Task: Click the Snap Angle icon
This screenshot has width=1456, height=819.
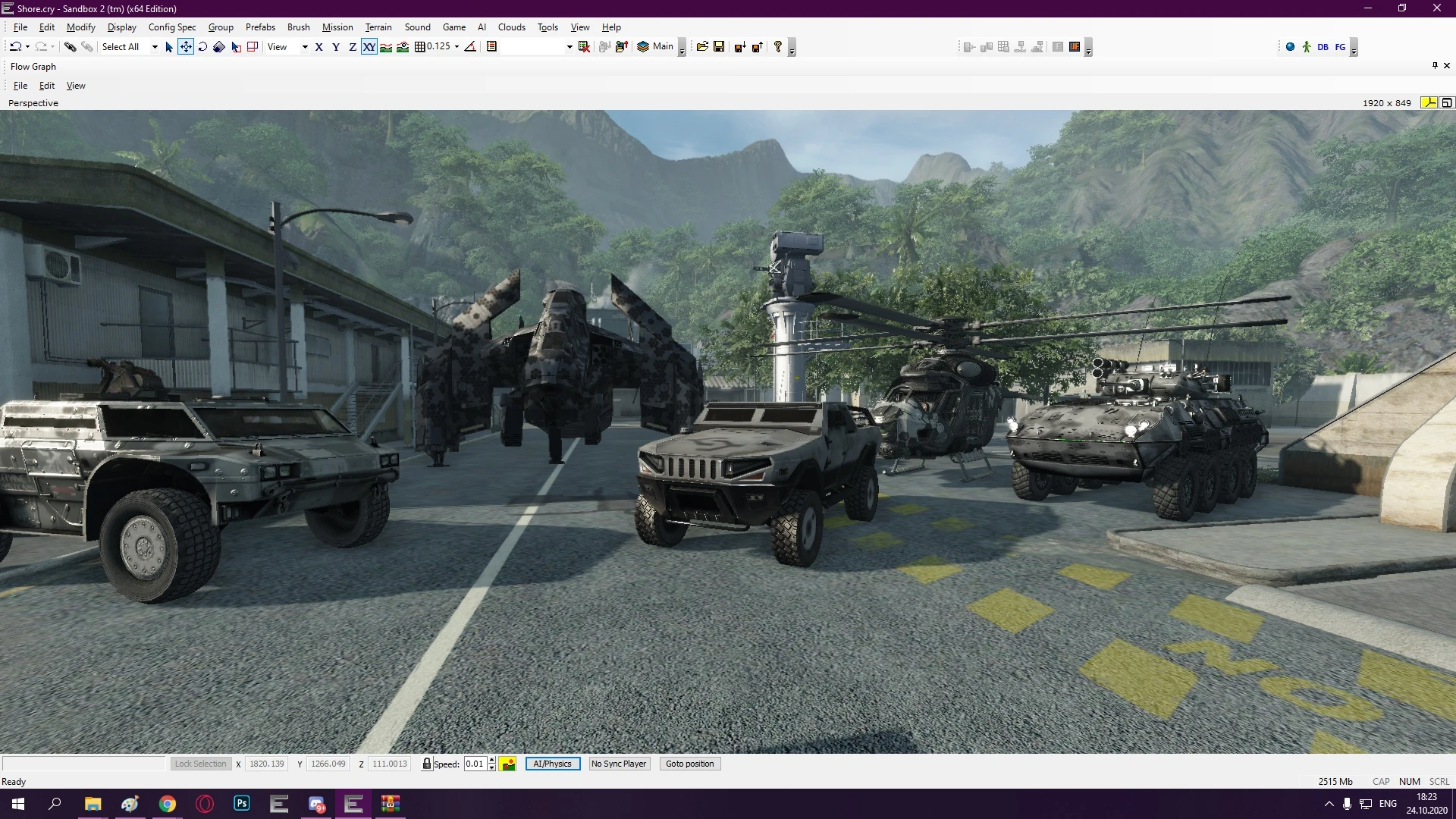Action: (x=470, y=46)
